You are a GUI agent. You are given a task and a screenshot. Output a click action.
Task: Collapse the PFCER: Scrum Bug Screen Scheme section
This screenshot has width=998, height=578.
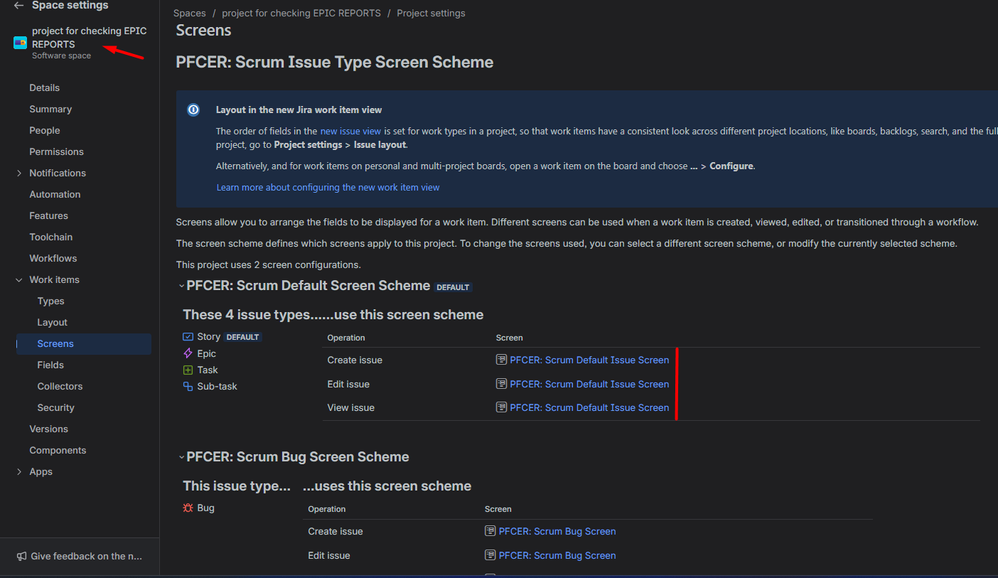[181, 456]
